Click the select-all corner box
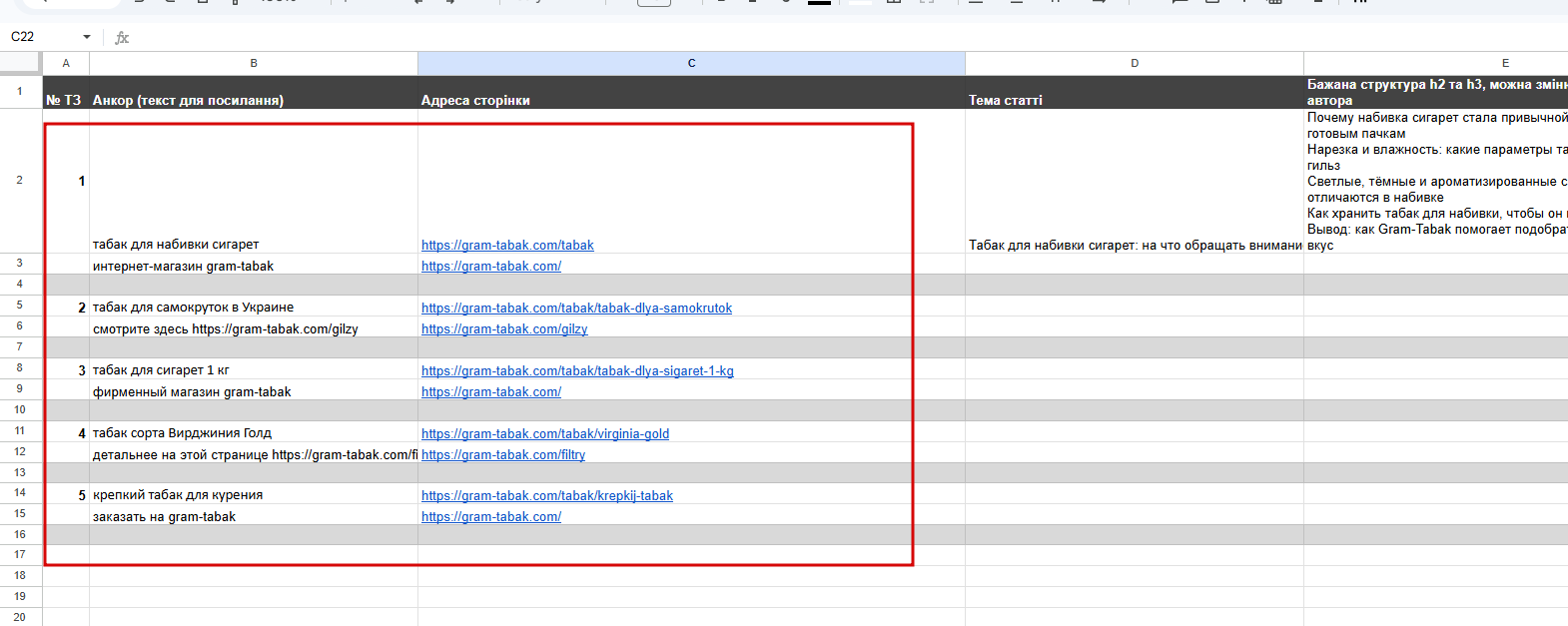The height and width of the screenshot is (626, 1568). coord(21,63)
